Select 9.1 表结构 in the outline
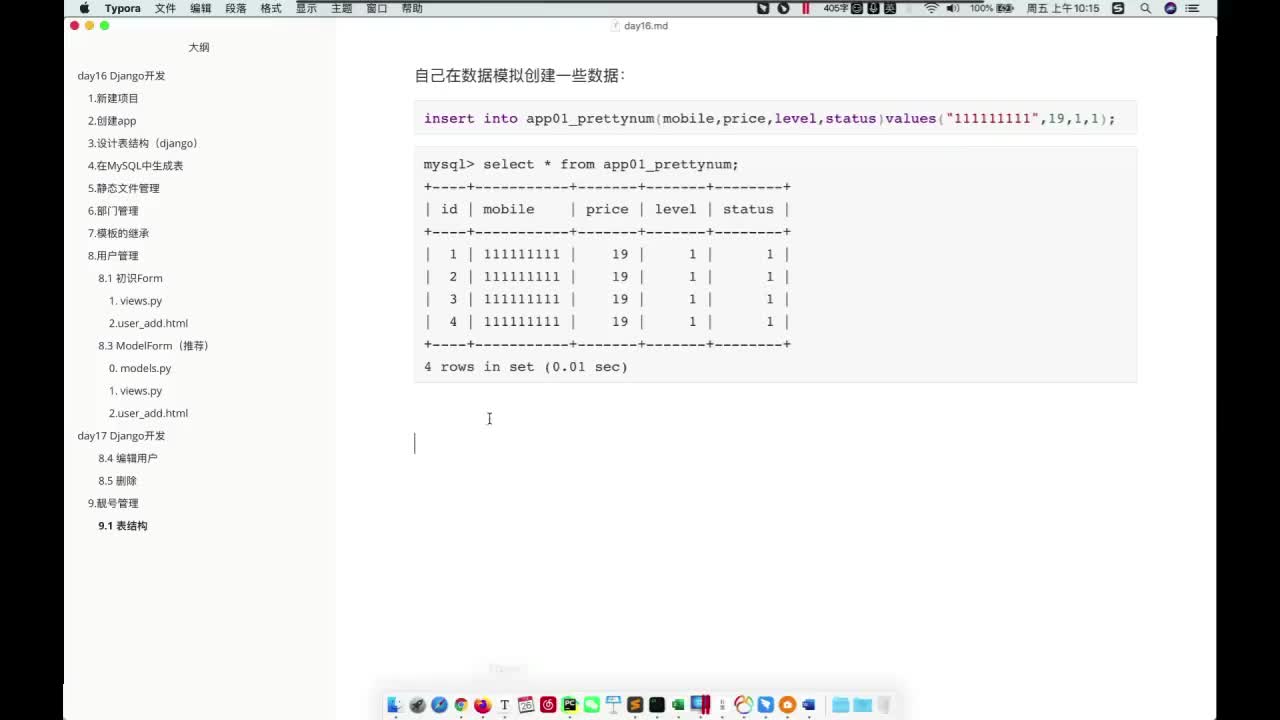The image size is (1280, 720). tap(123, 526)
